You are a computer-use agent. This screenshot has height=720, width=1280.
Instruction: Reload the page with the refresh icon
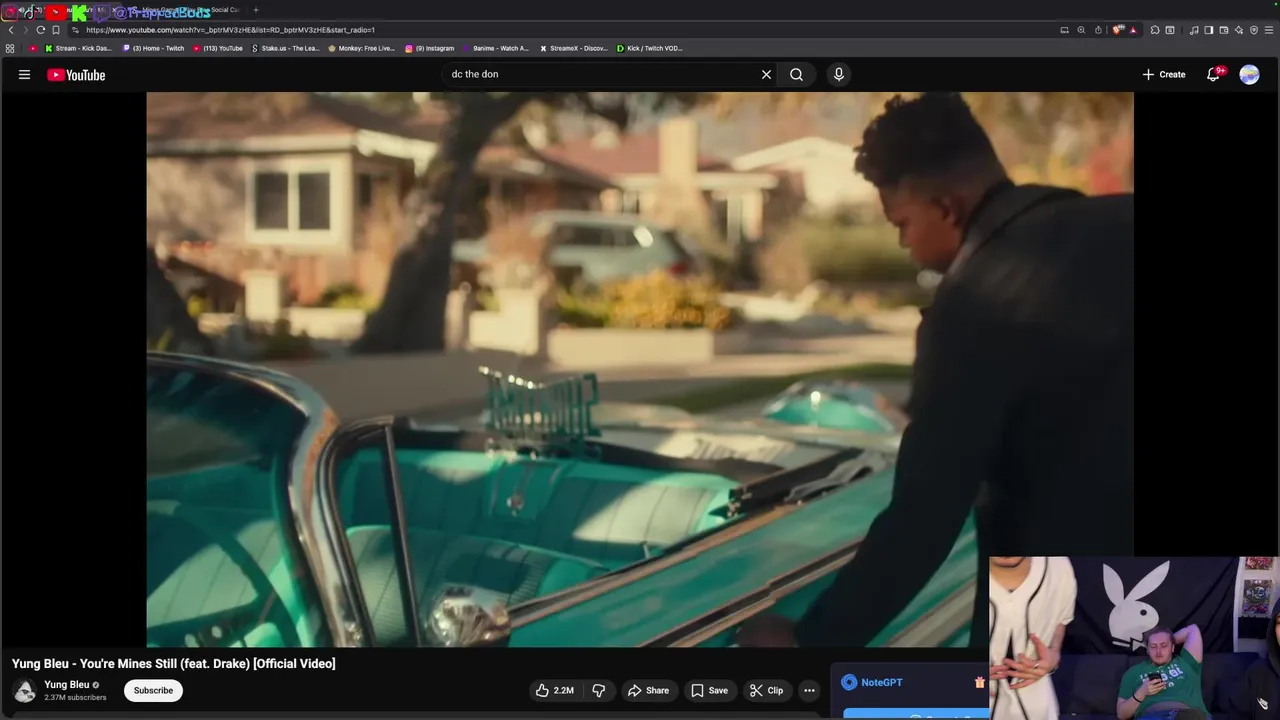[x=40, y=30]
